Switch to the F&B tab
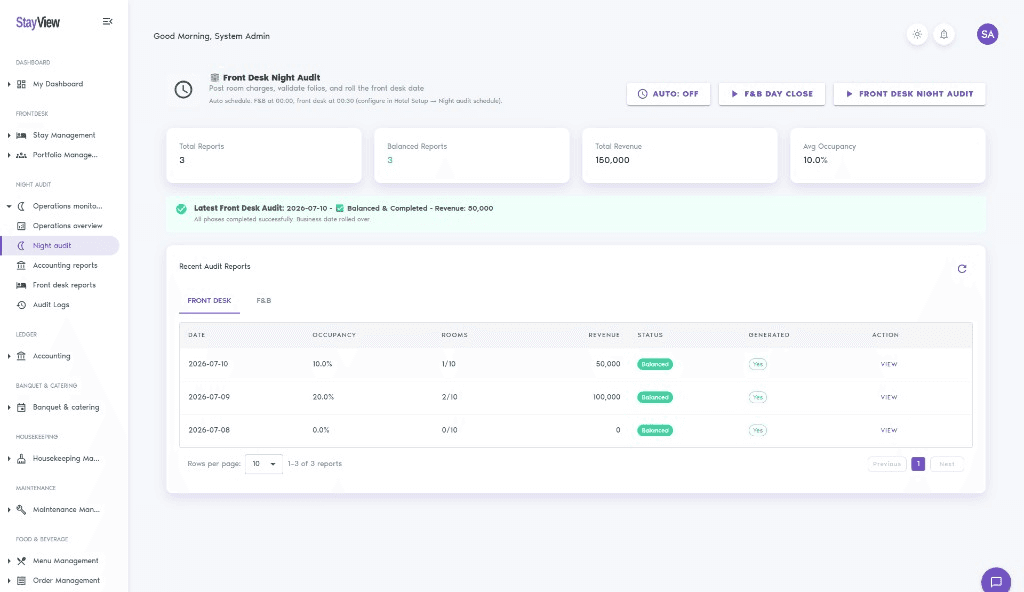 264,301
